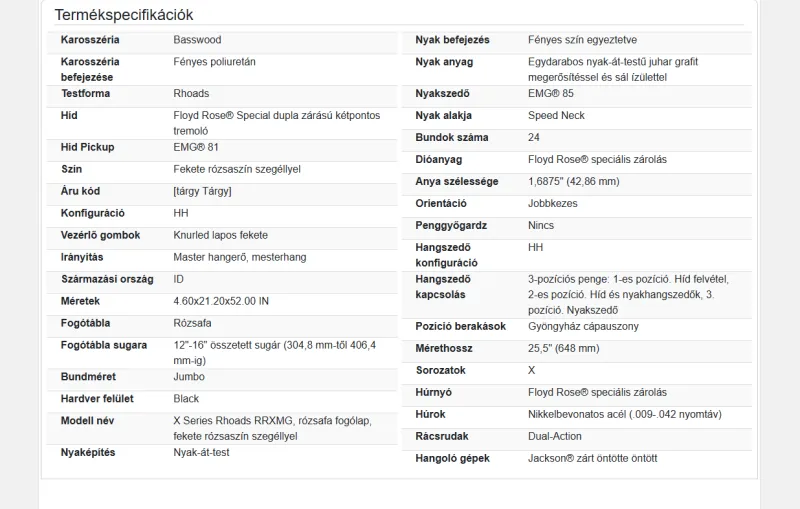
Task: Click the Jumbo fret size value
Action: [x=189, y=378]
